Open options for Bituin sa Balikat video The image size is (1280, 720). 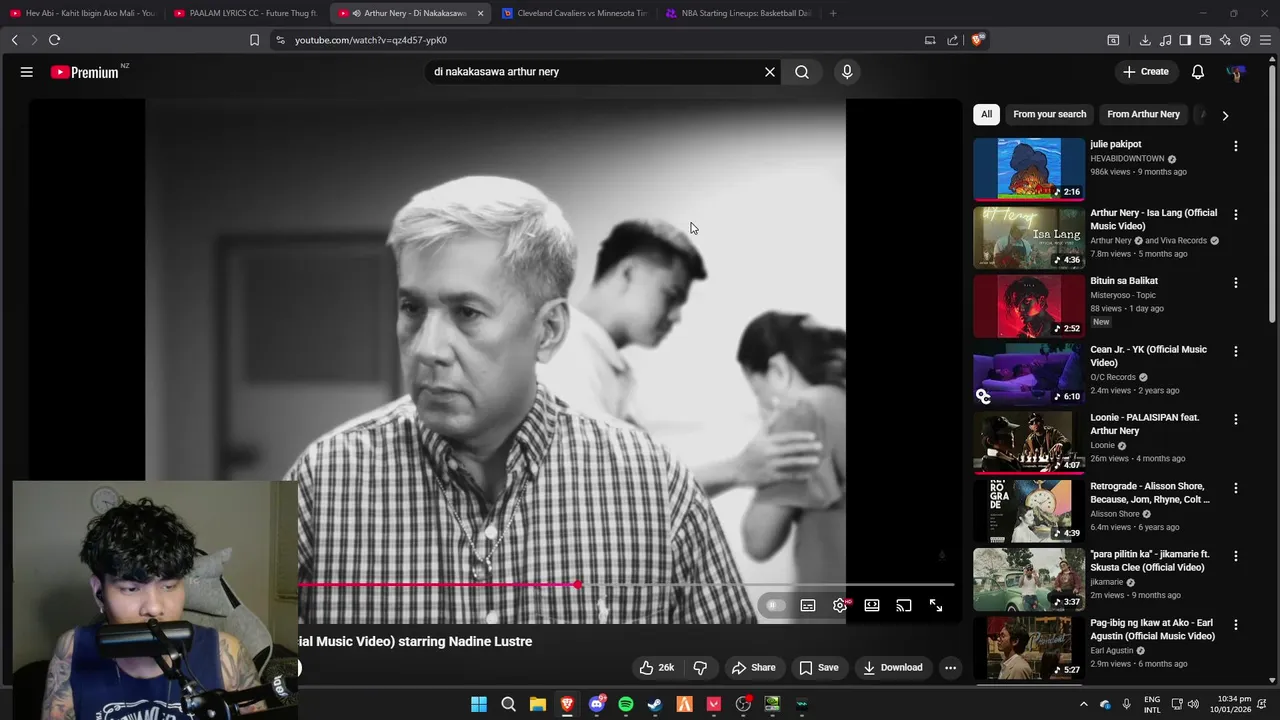1236,283
